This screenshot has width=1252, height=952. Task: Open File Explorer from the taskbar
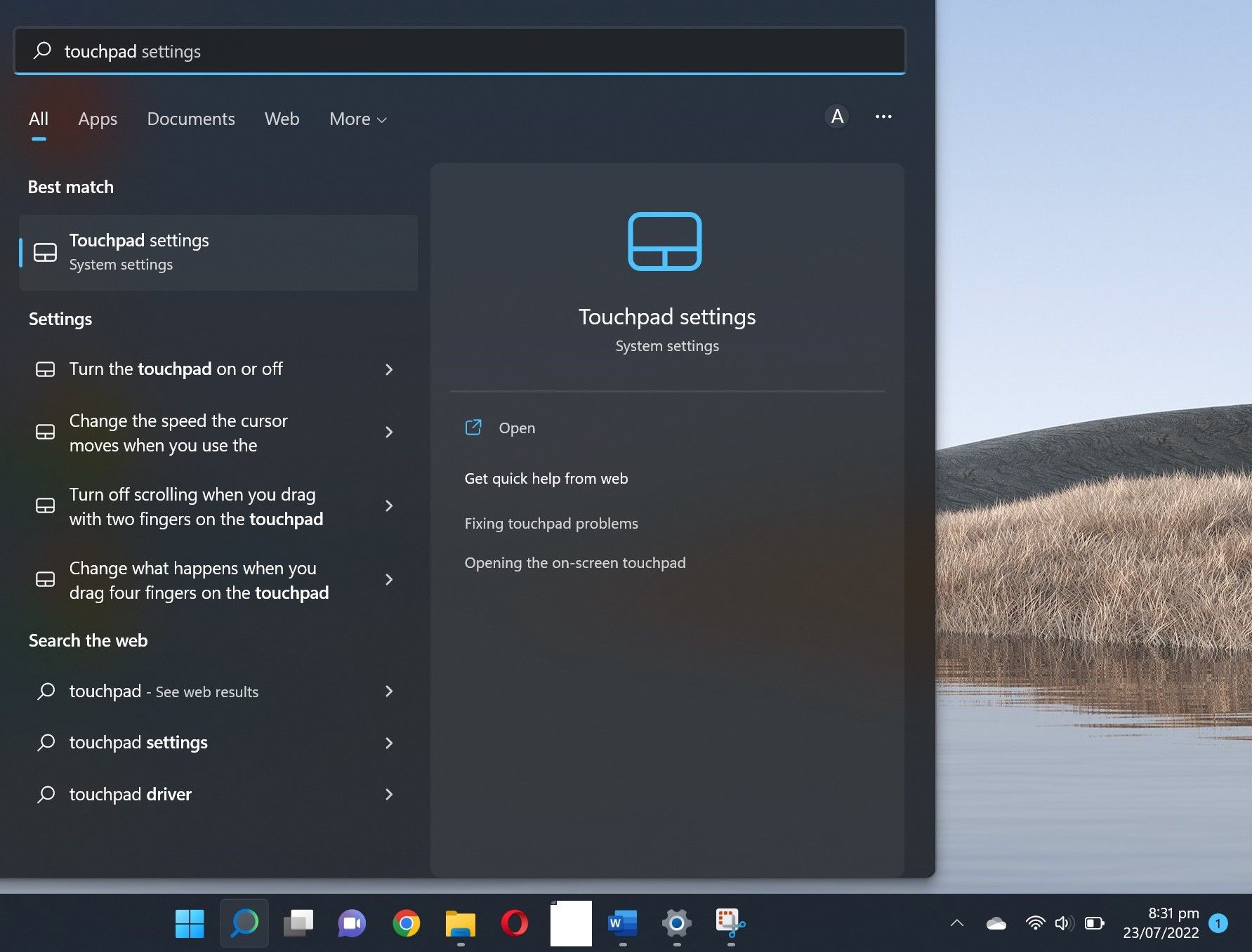tap(461, 923)
